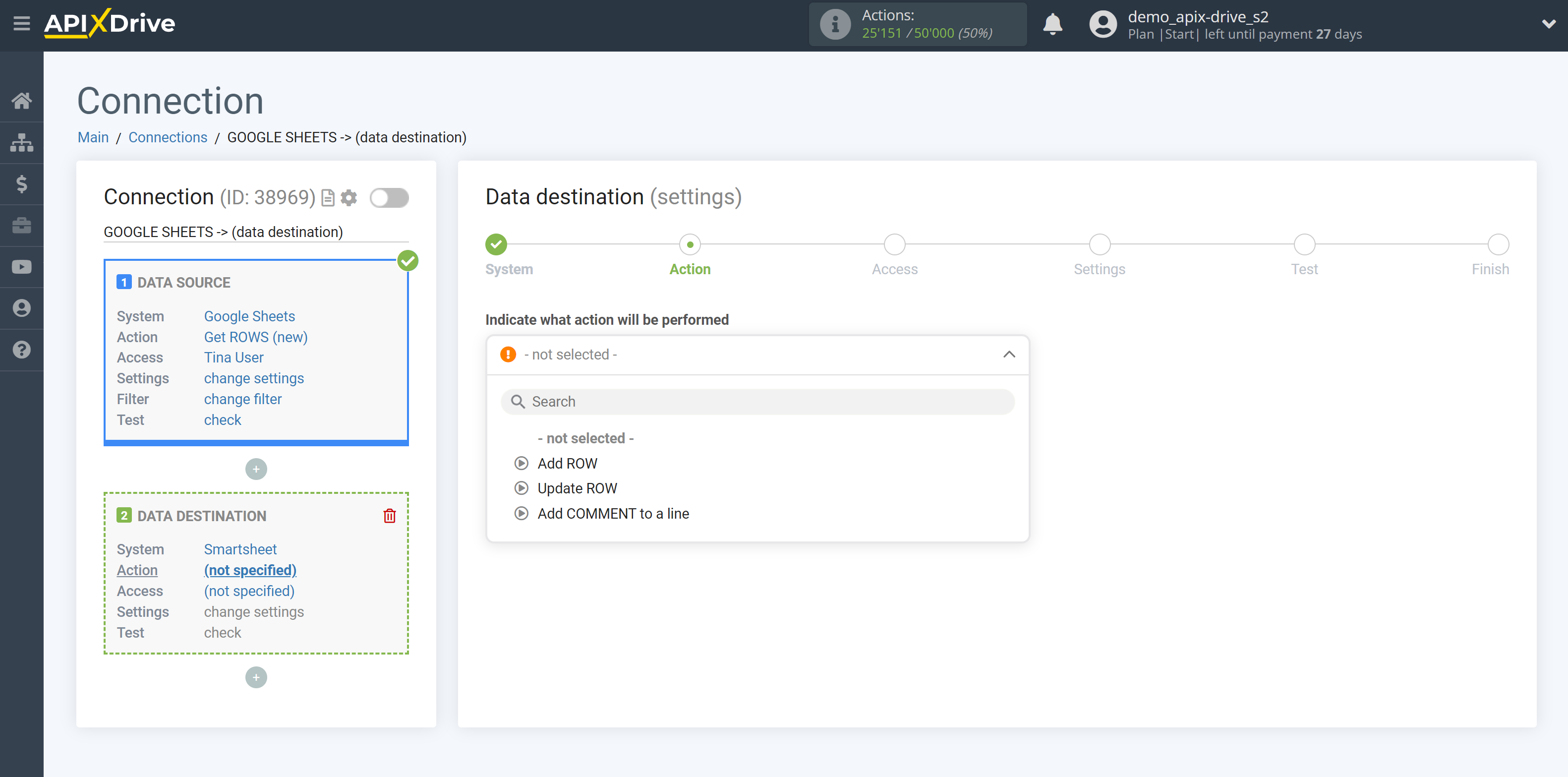This screenshot has height=777, width=1568.
Task: Collapse the action options dropdown
Action: [x=1011, y=355]
